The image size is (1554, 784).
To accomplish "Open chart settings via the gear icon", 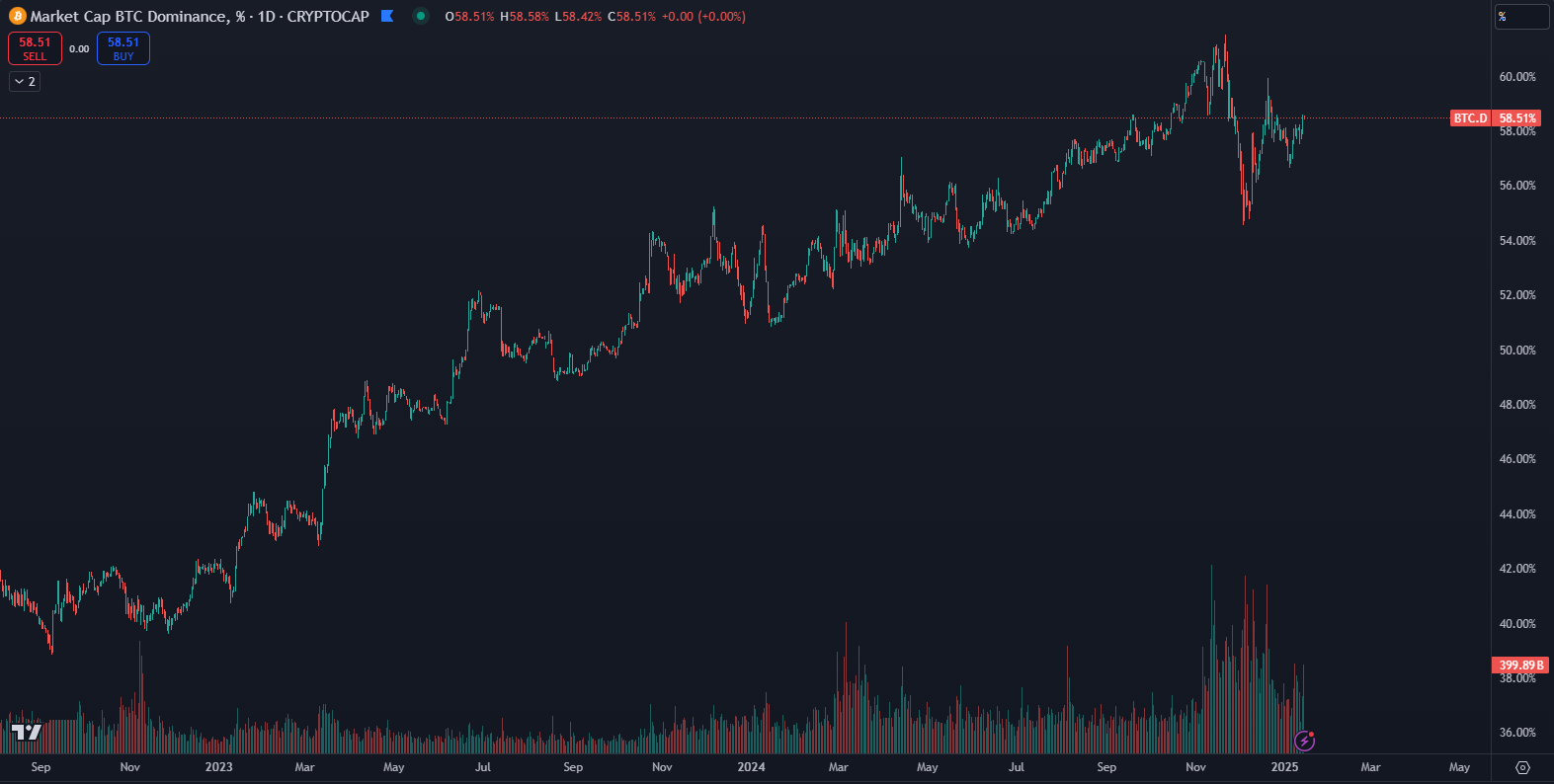I will click(x=1522, y=767).
